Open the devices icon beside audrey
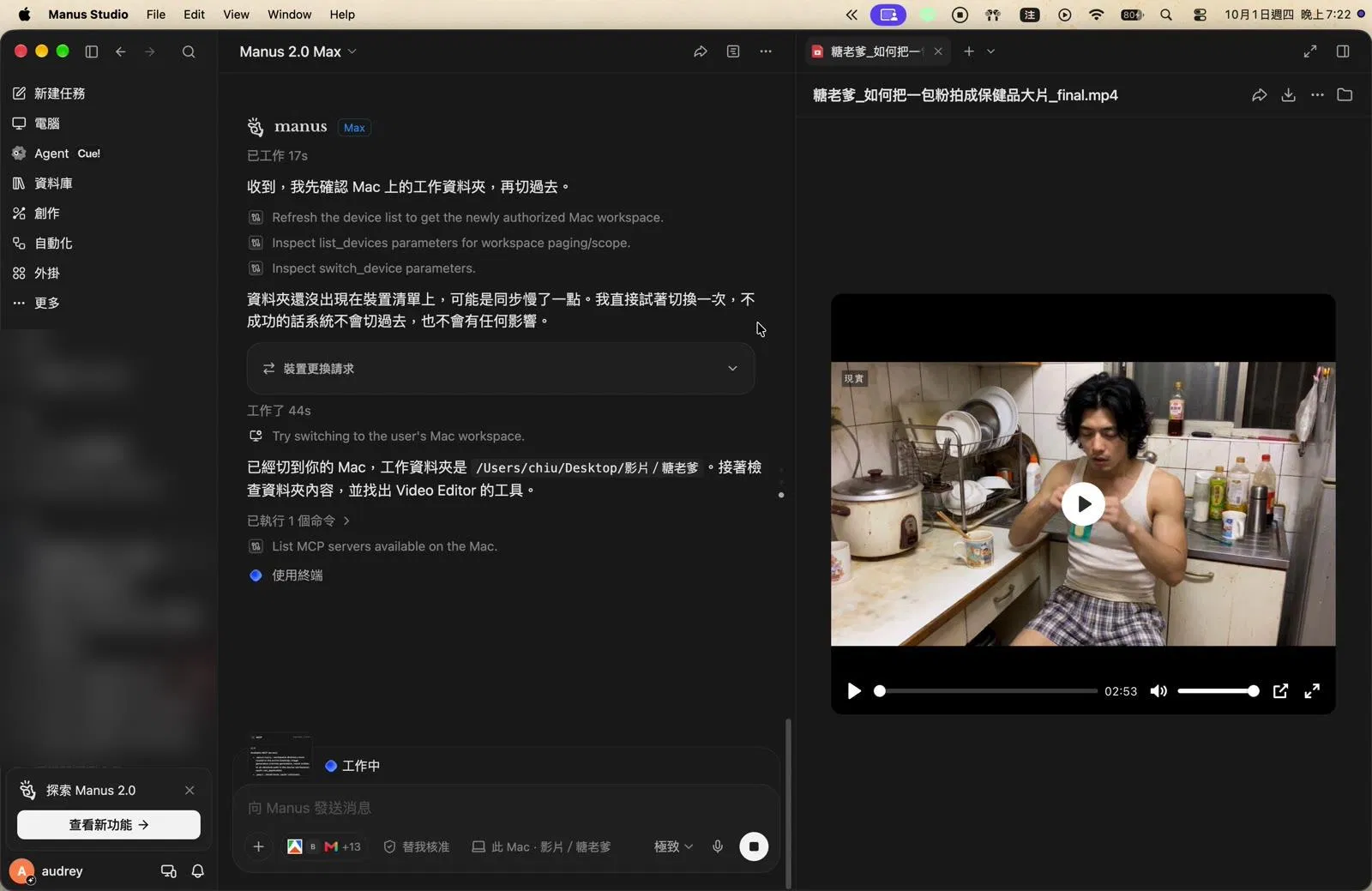 168,871
